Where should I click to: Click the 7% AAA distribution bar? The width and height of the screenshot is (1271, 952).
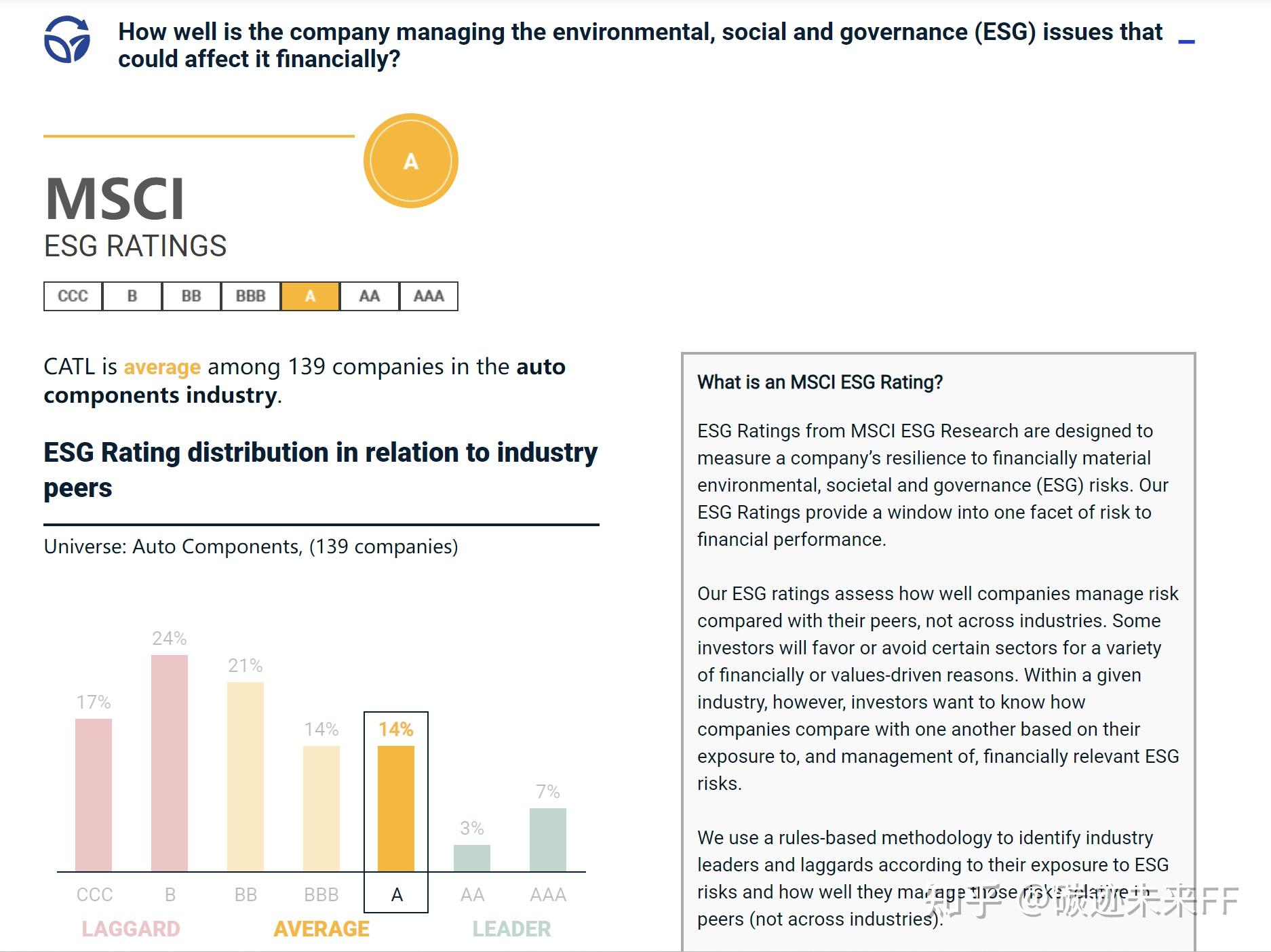click(548, 839)
